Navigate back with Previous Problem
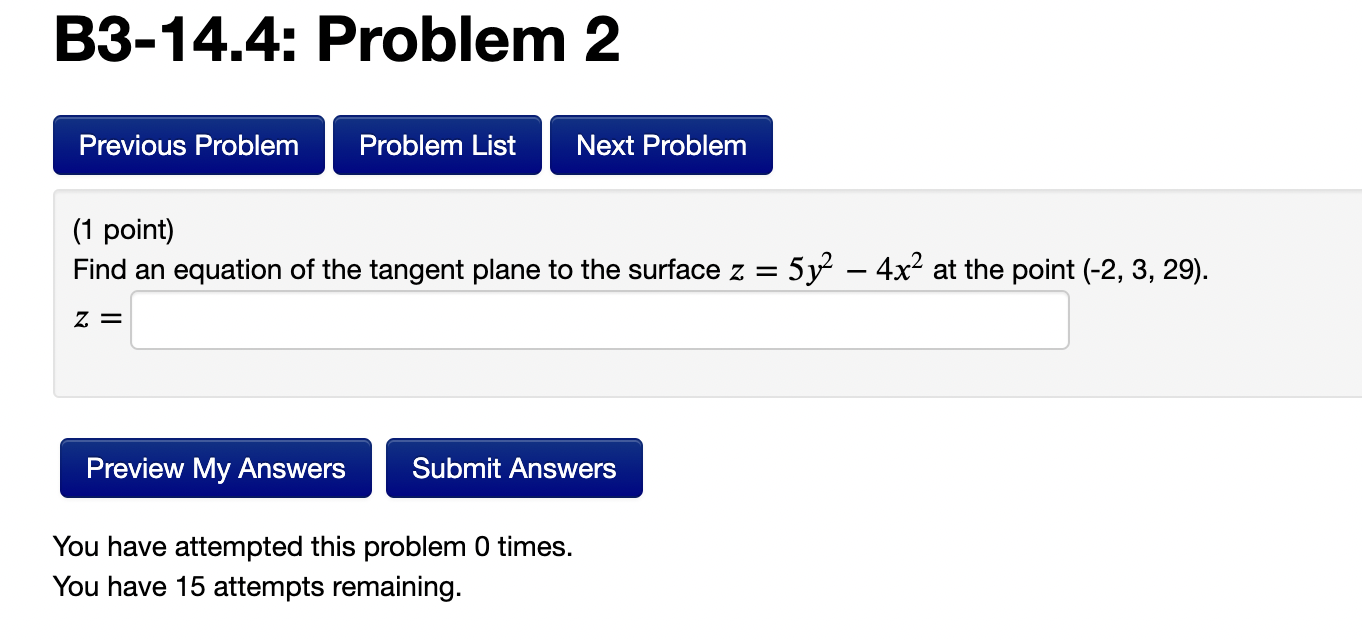Viewport: 1362px width, 640px height. [188, 145]
